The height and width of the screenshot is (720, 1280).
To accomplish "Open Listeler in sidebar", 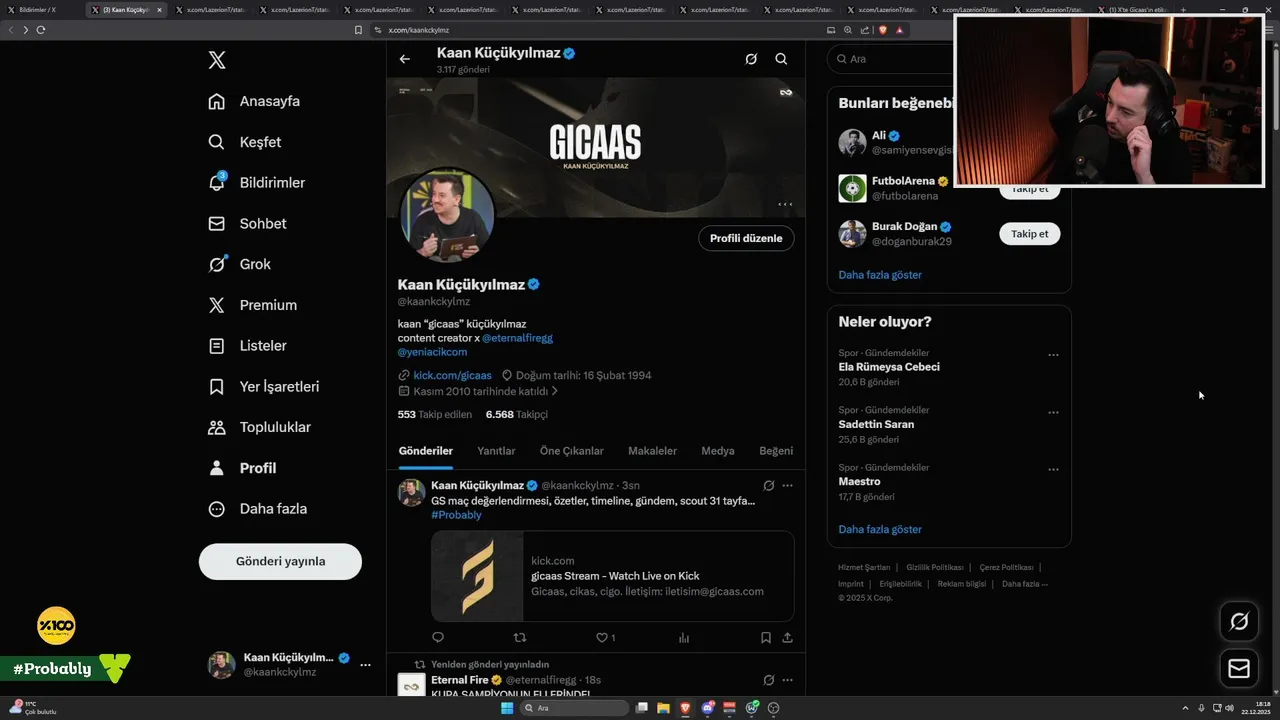I will (x=216, y=346).
